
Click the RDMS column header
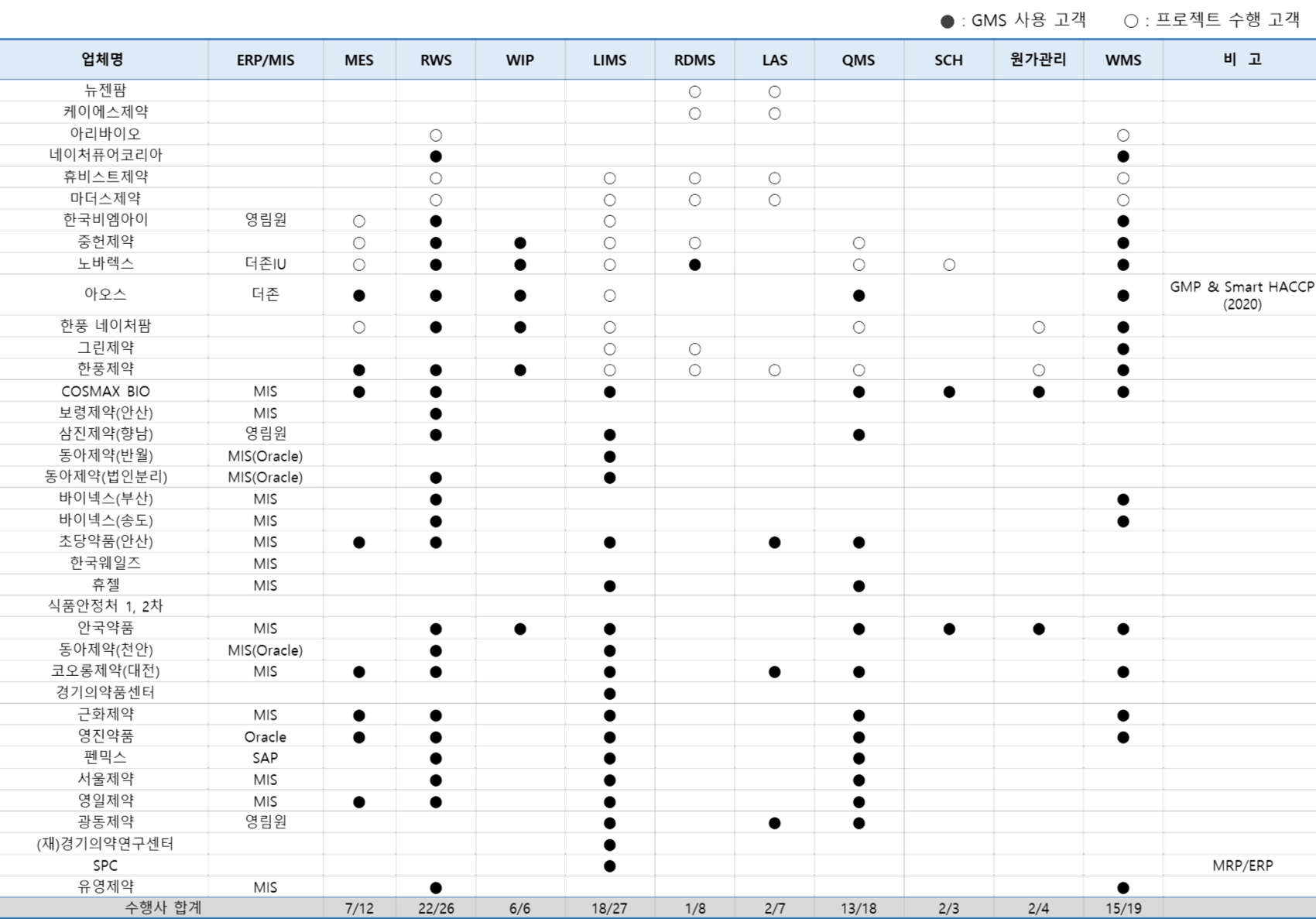pos(694,60)
